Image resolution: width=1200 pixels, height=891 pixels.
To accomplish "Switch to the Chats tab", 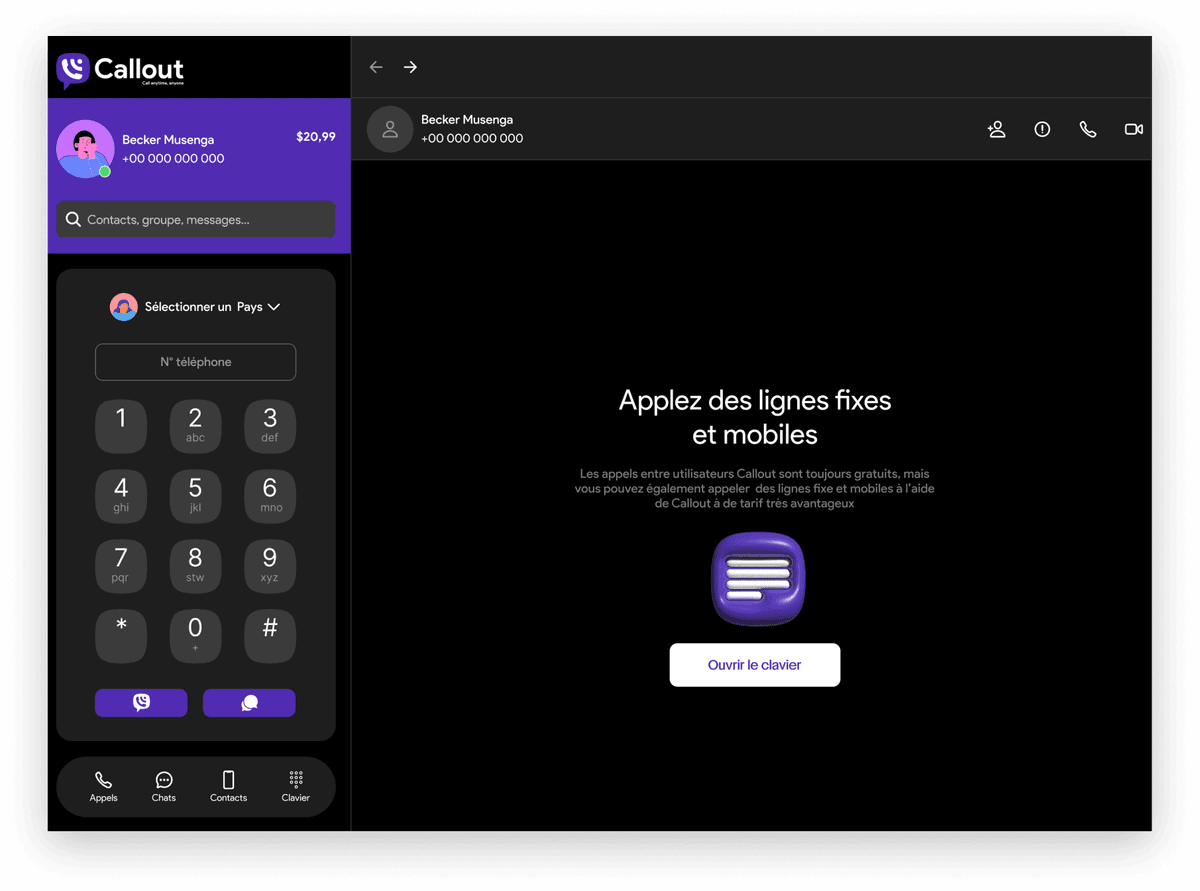I will pyautogui.click(x=164, y=786).
